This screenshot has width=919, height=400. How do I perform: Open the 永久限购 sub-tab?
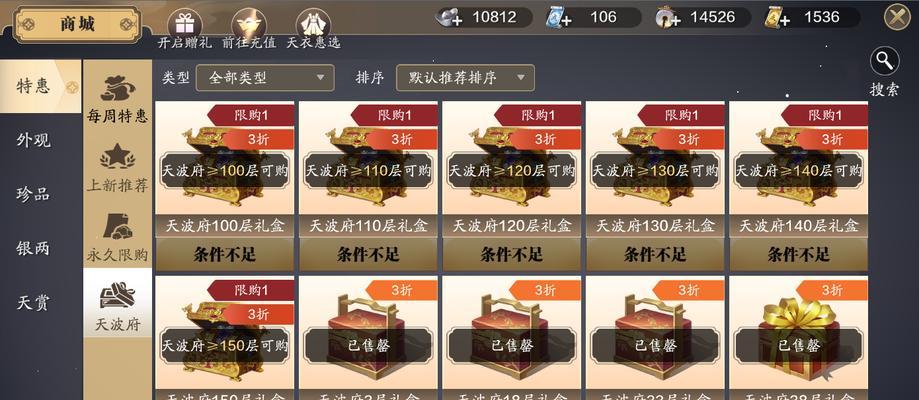117,237
